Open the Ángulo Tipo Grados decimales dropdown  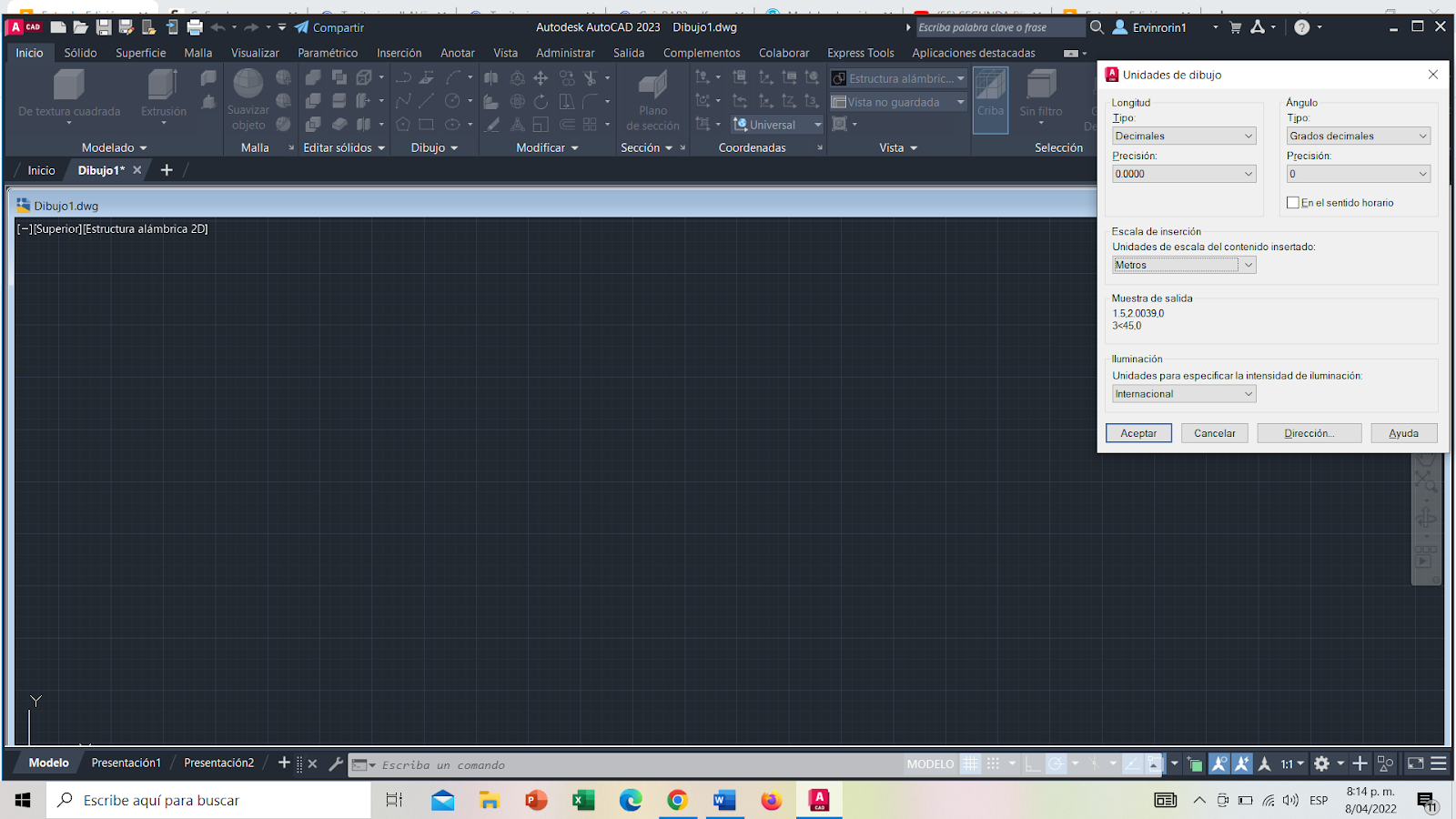coord(1359,136)
